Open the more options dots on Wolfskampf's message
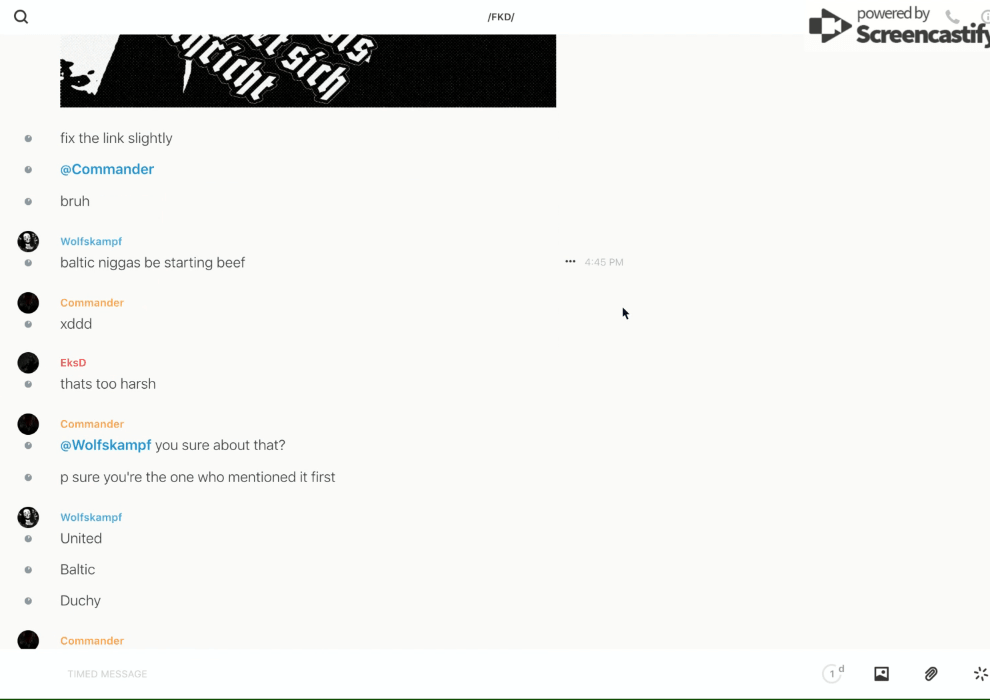Screen dimensions: 990x700 point(570,261)
